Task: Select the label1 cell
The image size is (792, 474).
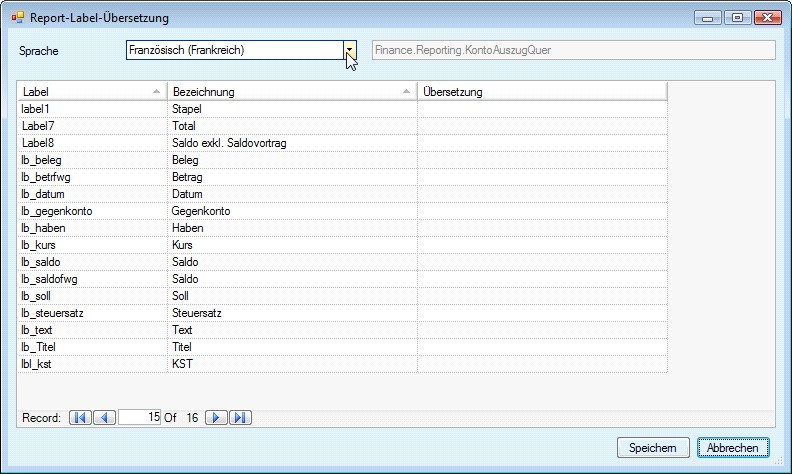Action: coord(92,109)
